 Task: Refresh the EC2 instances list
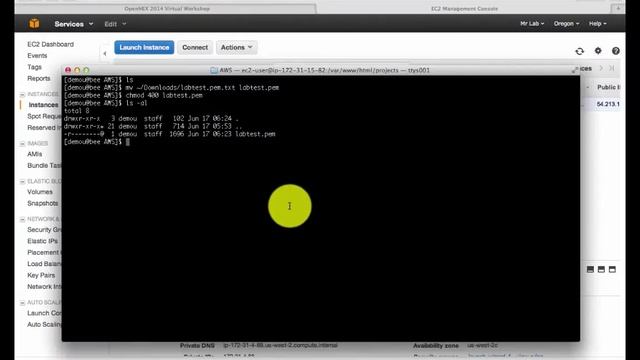[580, 51]
